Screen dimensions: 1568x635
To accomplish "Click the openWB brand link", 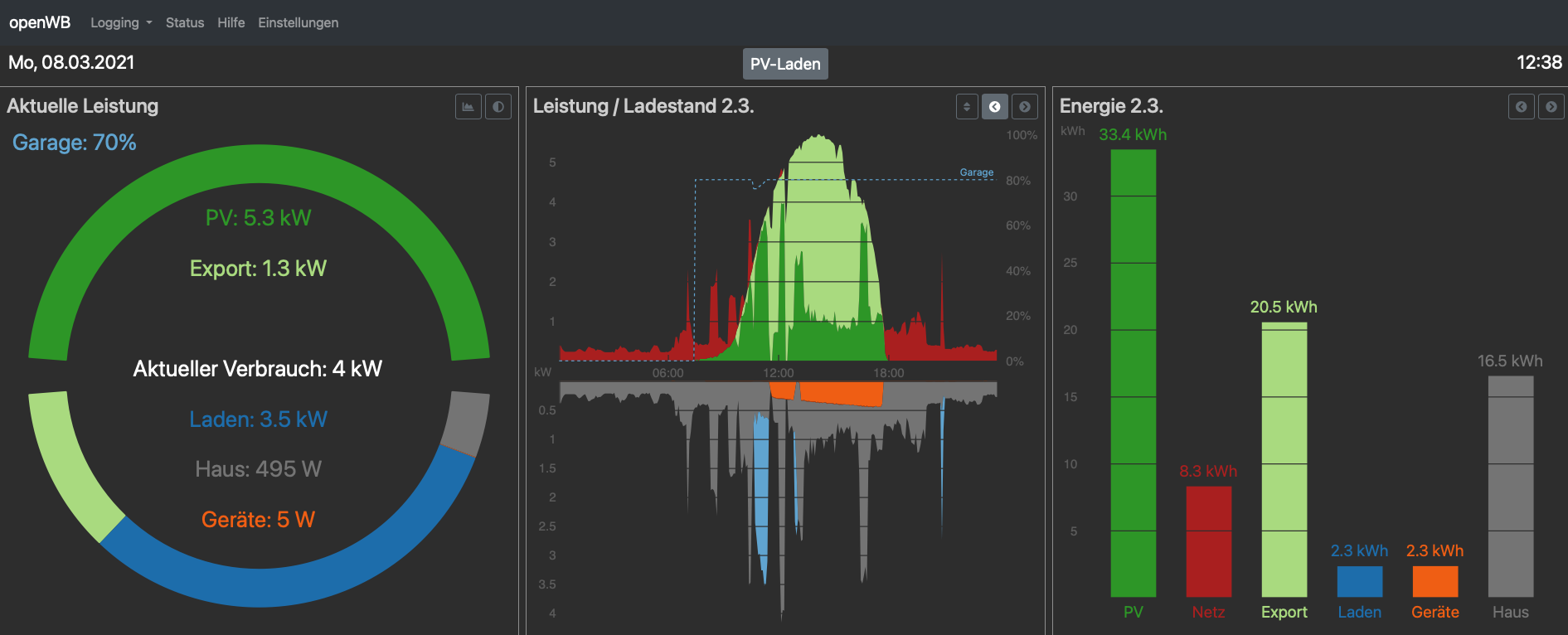I will 40,22.
